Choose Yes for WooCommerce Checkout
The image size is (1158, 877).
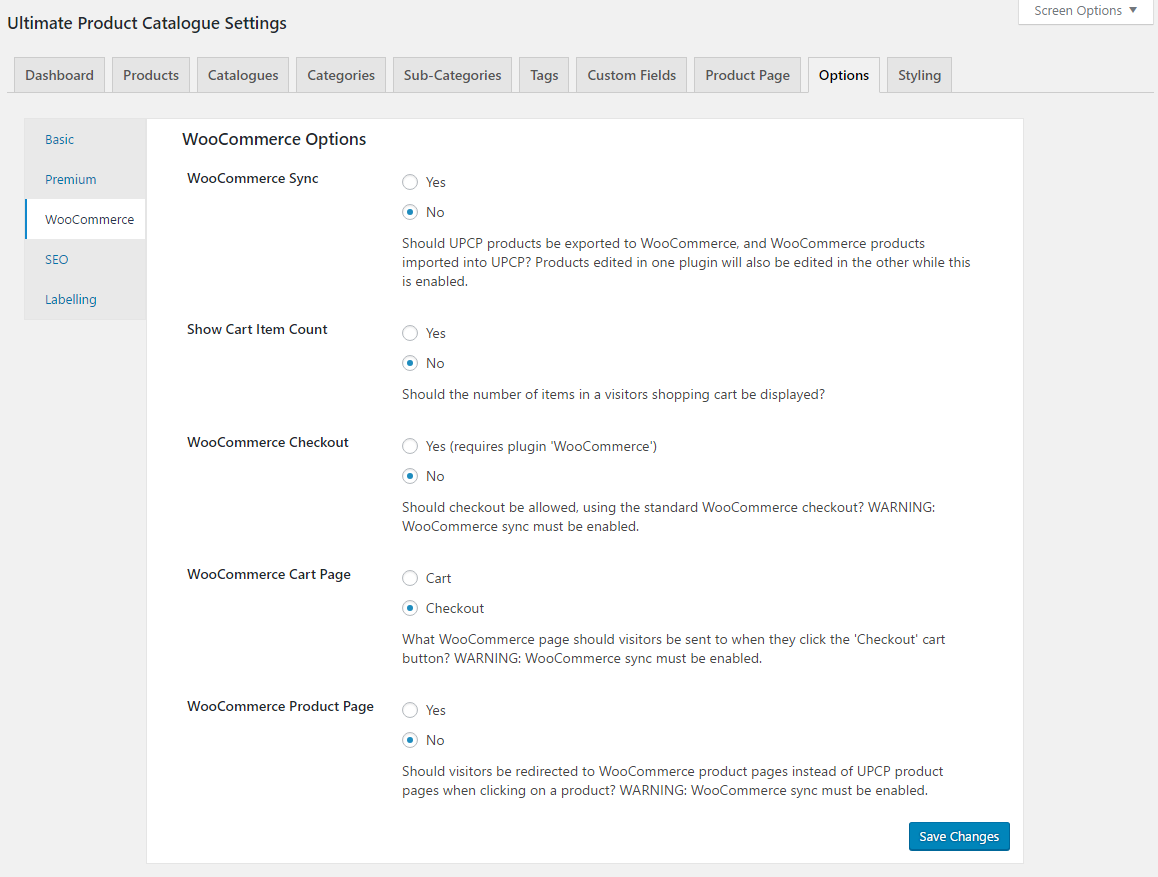coord(410,446)
